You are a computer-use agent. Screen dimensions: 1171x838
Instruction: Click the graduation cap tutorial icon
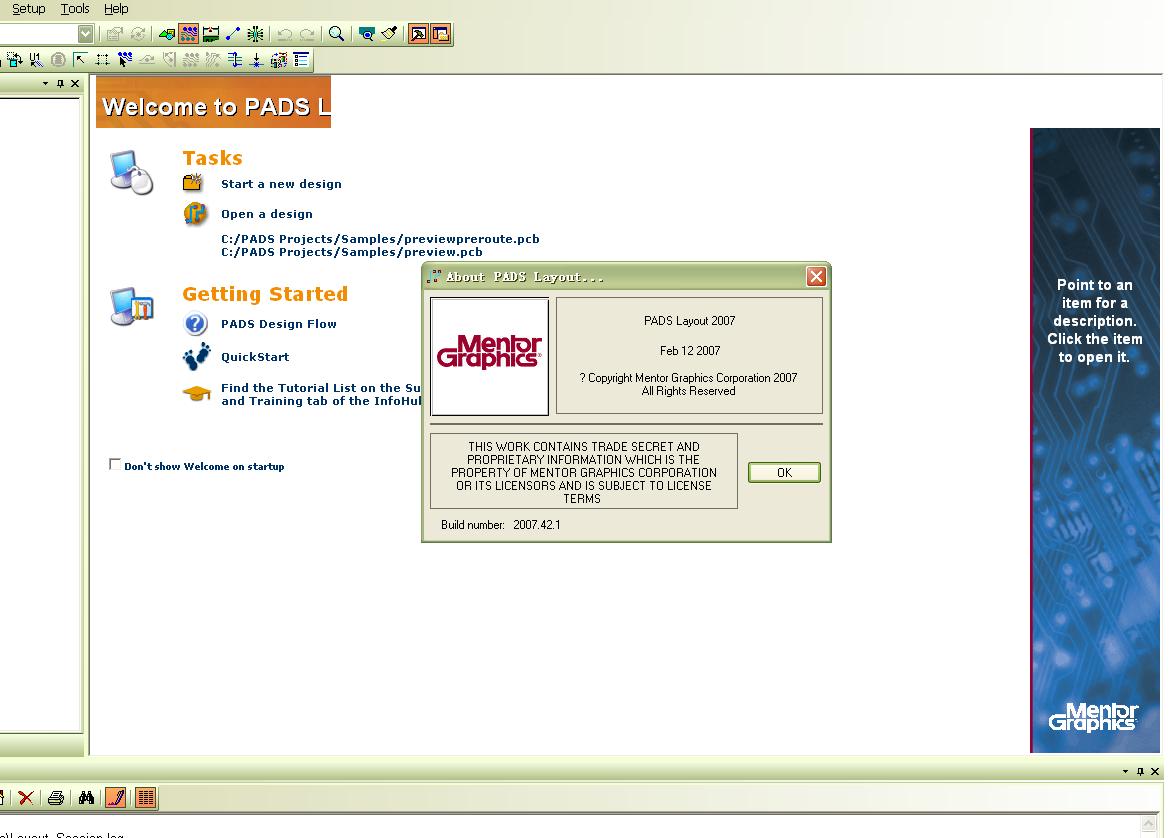pos(196,393)
